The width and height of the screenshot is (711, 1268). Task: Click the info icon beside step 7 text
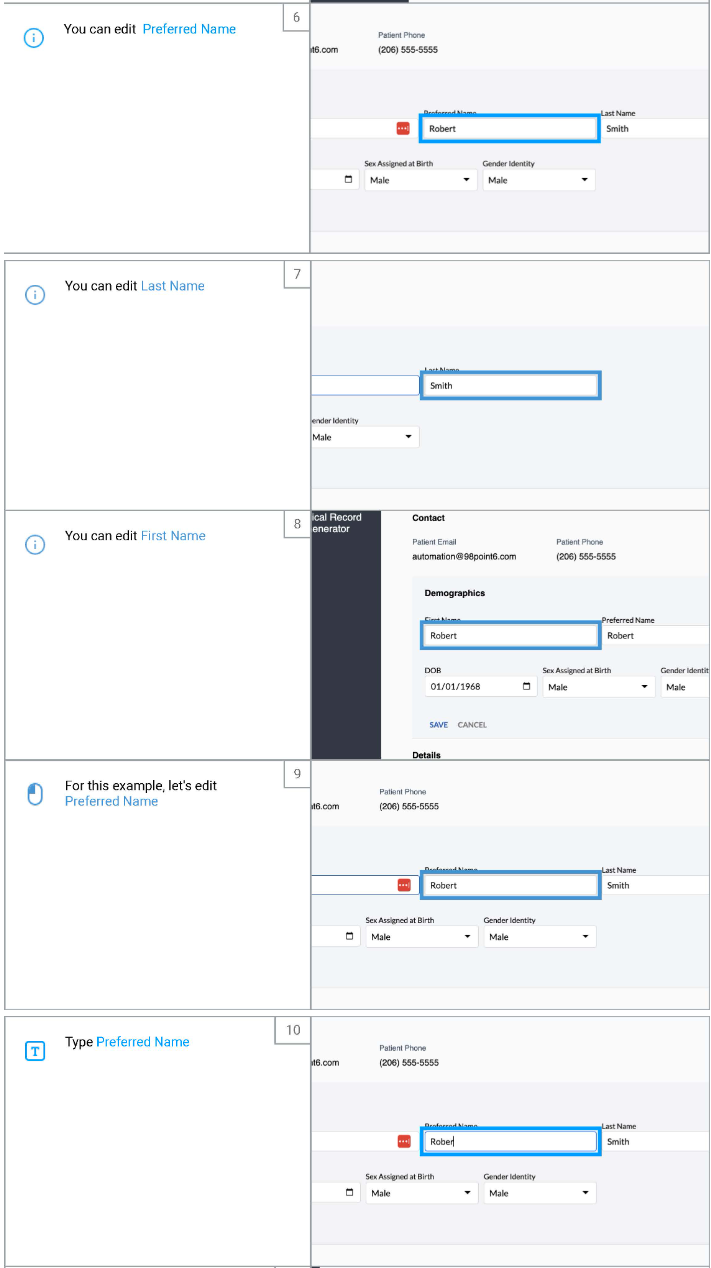click(35, 294)
